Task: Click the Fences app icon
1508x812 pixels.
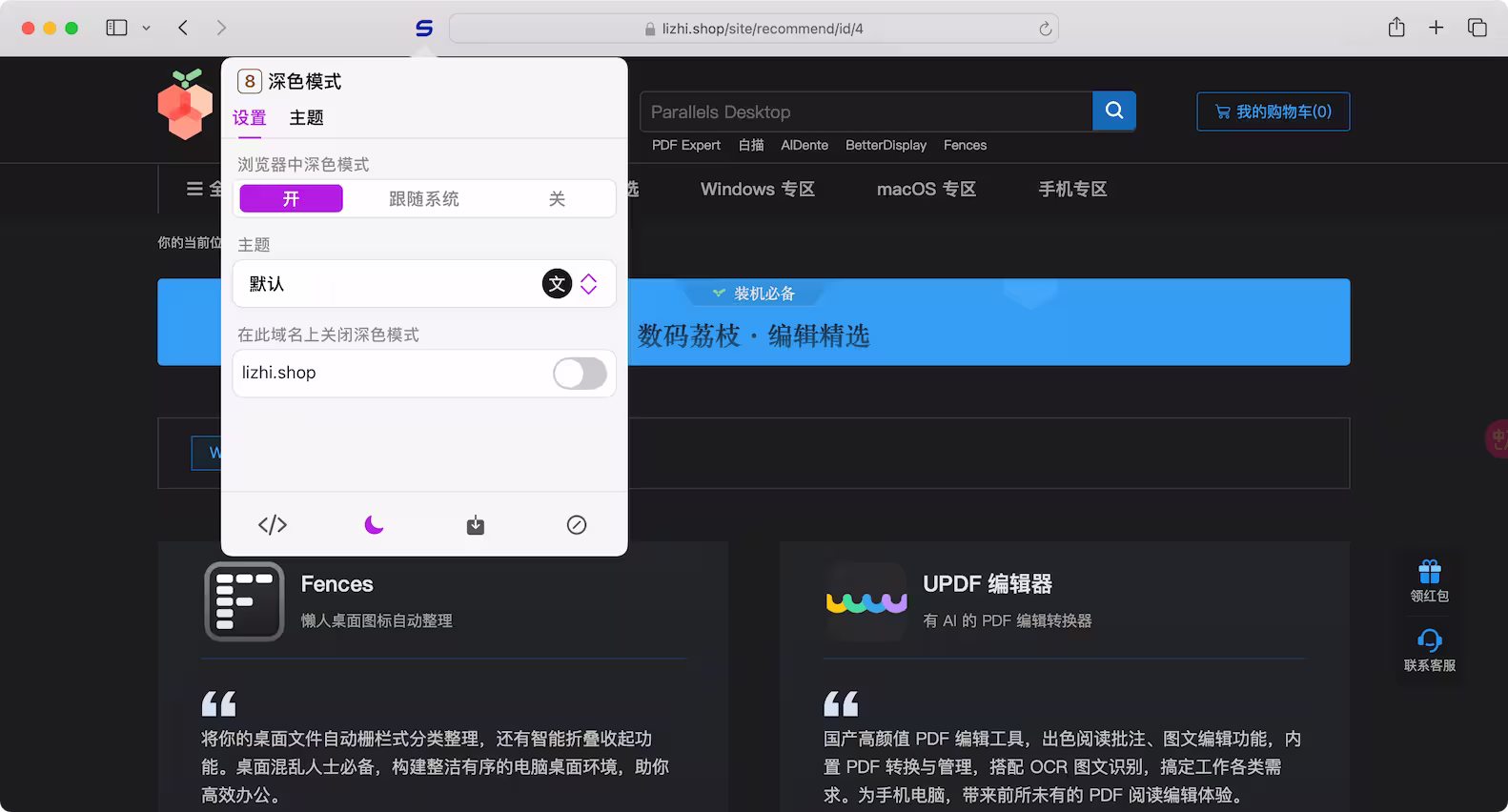Action: pos(244,601)
